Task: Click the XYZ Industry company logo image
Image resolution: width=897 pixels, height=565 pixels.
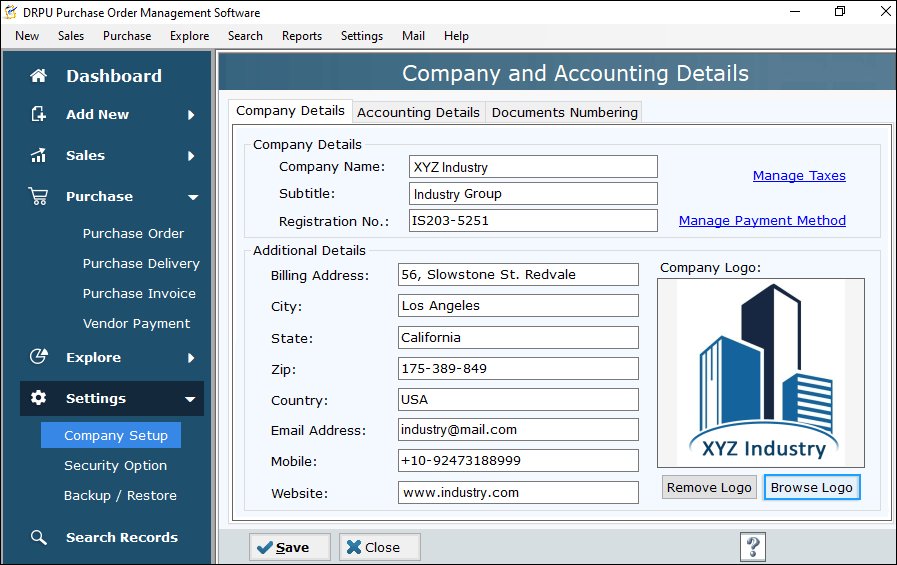Action: [x=761, y=373]
